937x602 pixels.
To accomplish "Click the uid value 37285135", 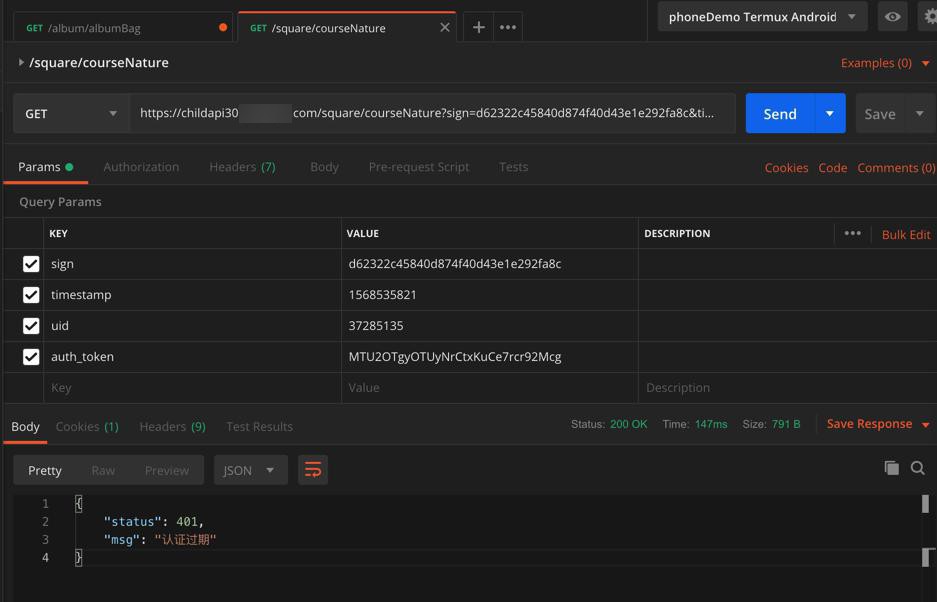I will tap(376, 326).
